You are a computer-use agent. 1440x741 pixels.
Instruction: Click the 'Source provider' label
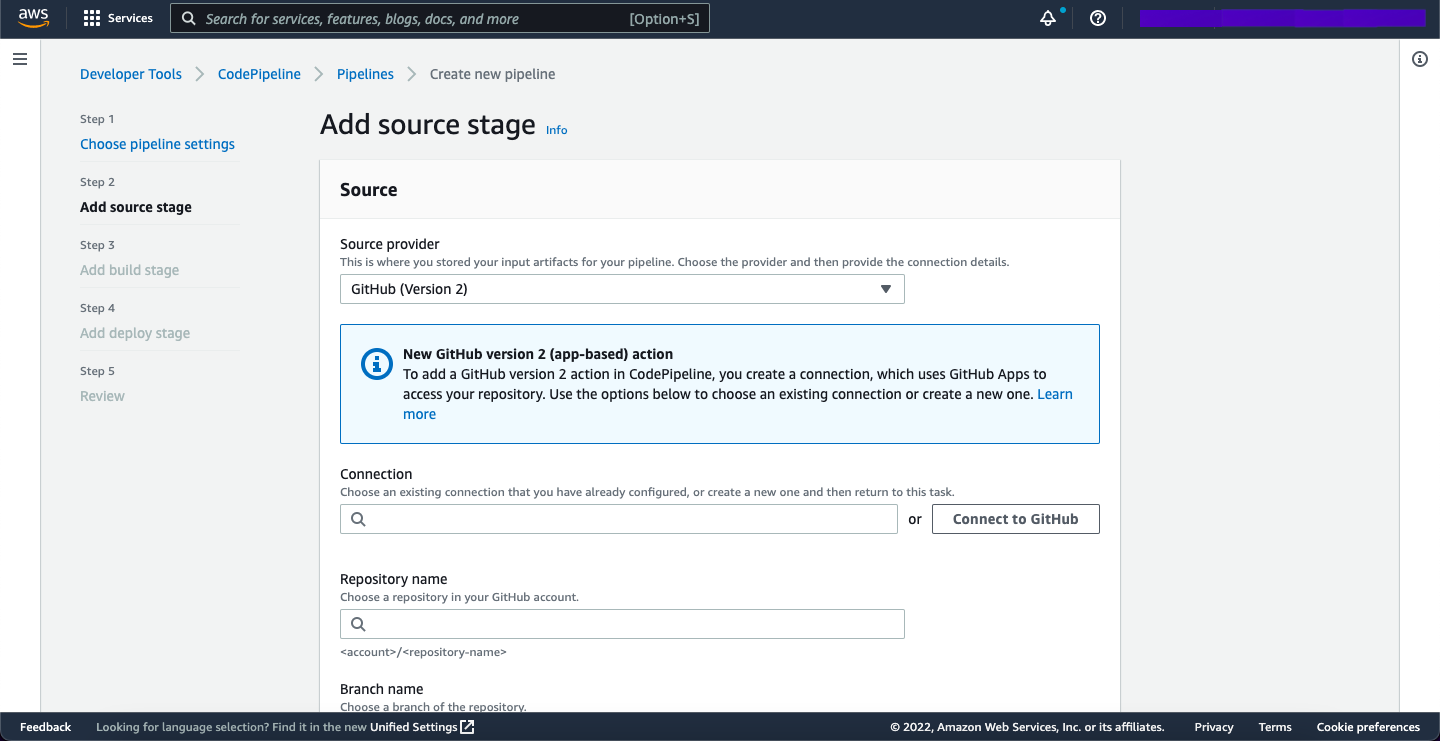point(390,244)
